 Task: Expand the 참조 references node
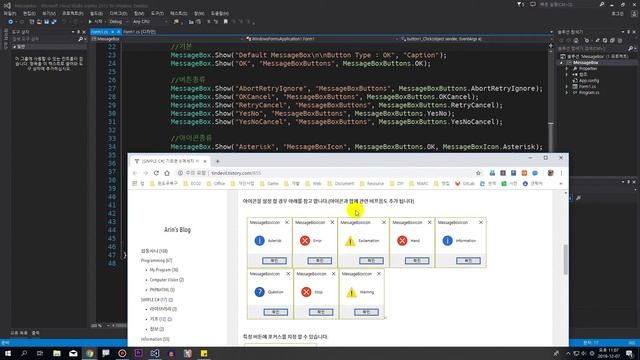(x=567, y=75)
